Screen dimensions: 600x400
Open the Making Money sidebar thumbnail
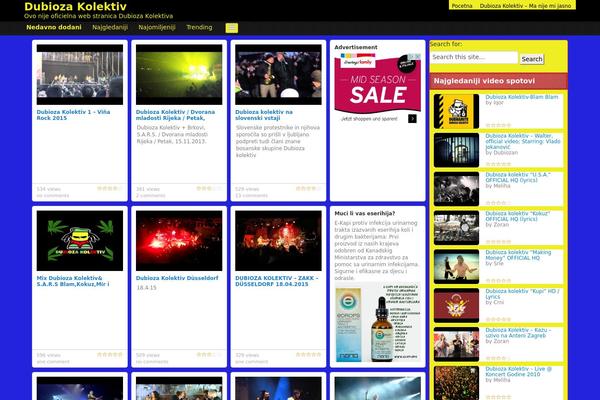click(x=457, y=267)
